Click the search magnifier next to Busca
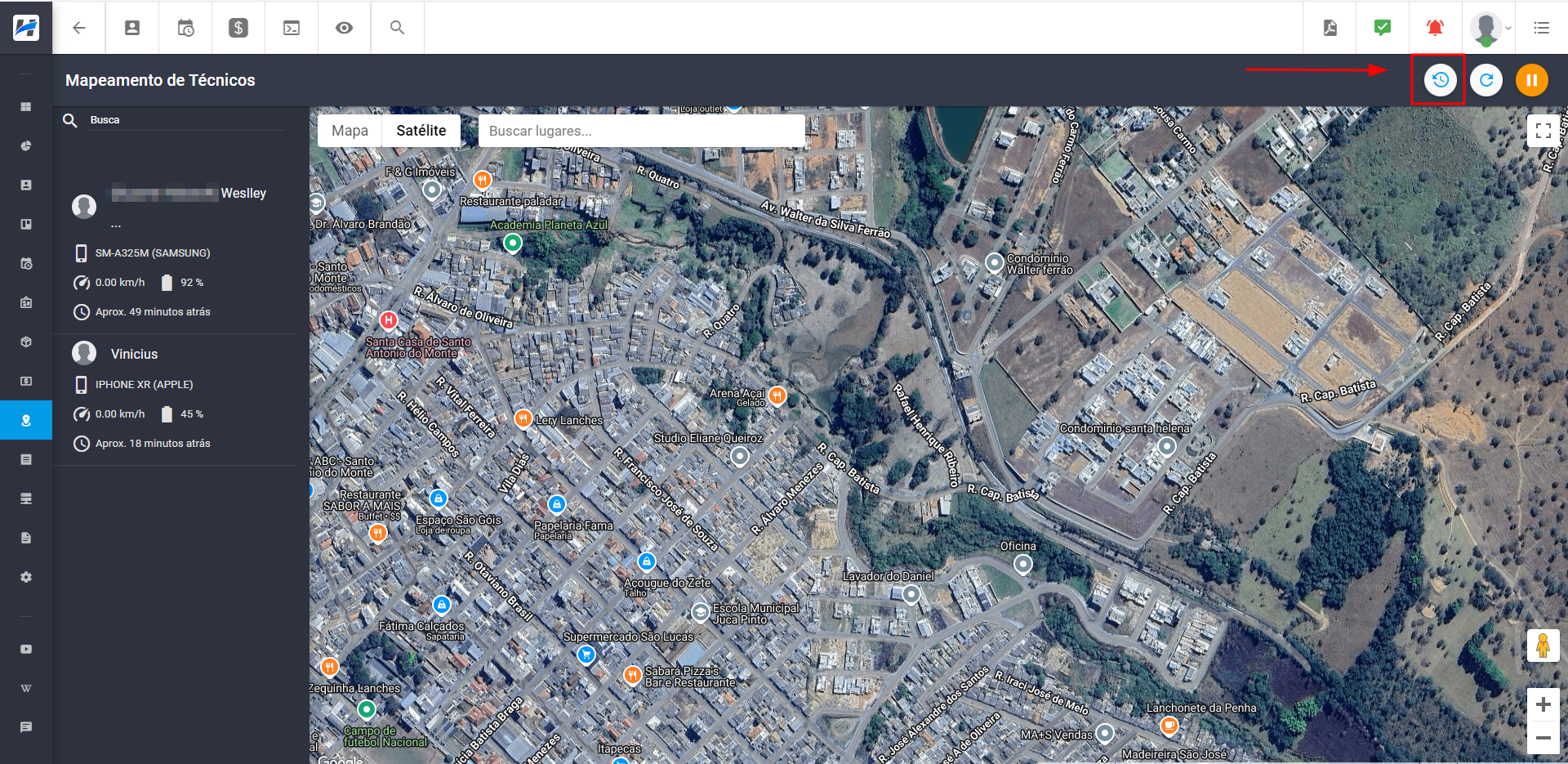 70,121
